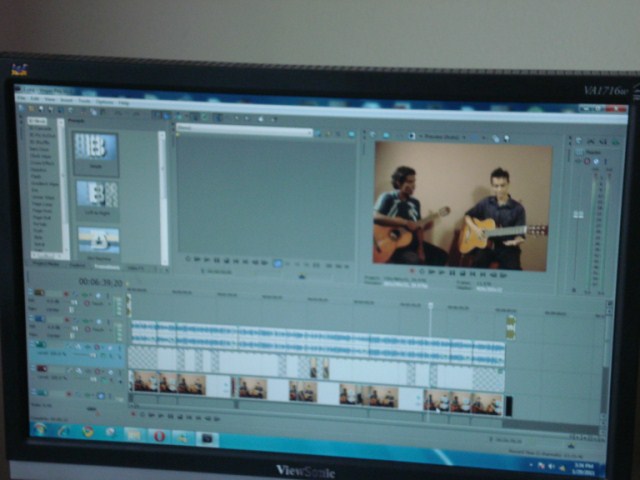Click the timeline loop playback button

[x=142, y=415]
